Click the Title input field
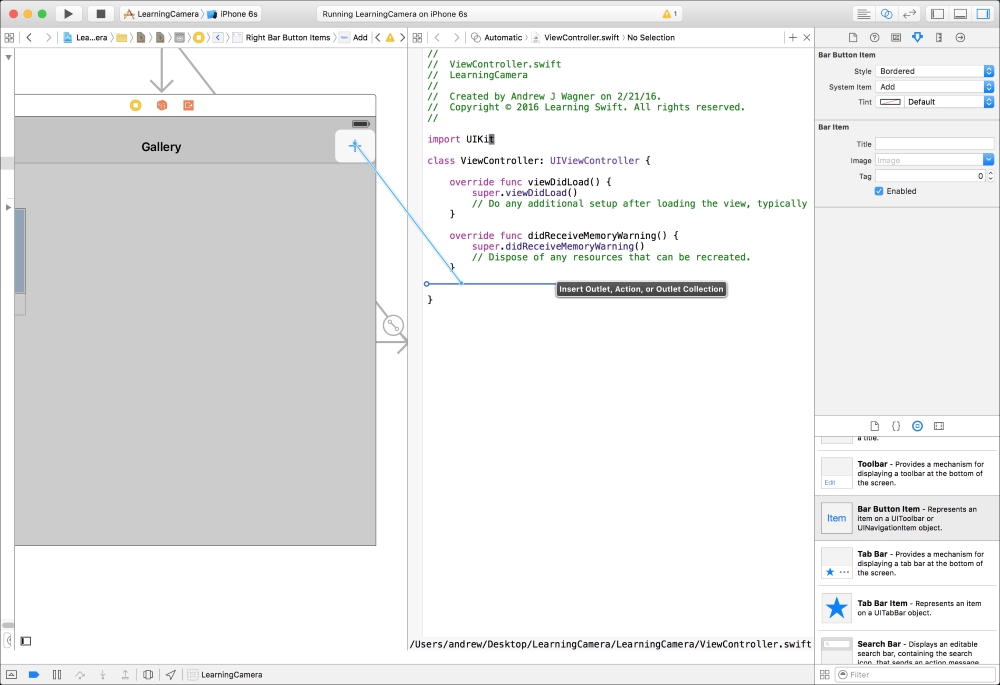The width and height of the screenshot is (1000, 685). tap(934, 144)
